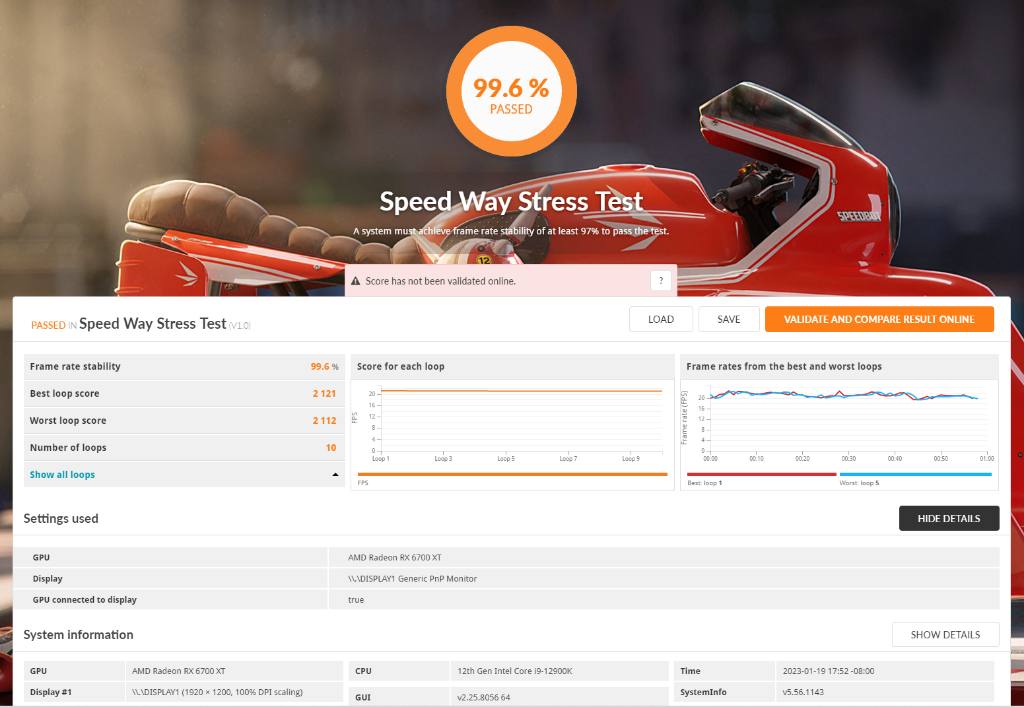Click the "Best: loop 1" legend label
The height and width of the screenshot is (707, 1024).
point(705,483)
